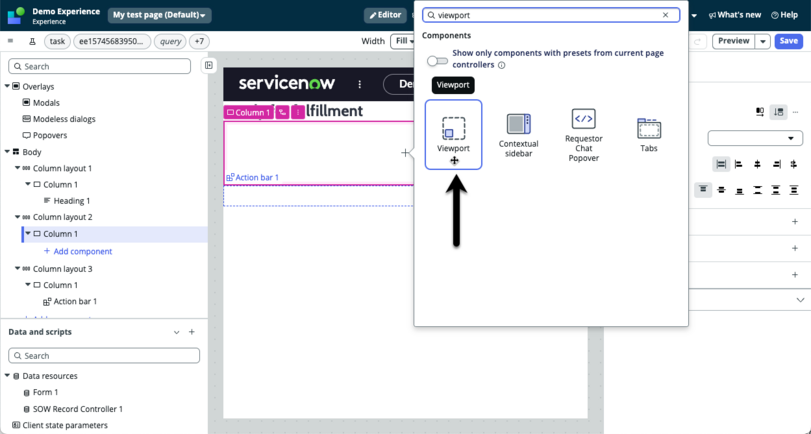811x434 pixels.
Task: Collapse Column layout 1 node
Action: pyautogui.click(x=18, y=168)
